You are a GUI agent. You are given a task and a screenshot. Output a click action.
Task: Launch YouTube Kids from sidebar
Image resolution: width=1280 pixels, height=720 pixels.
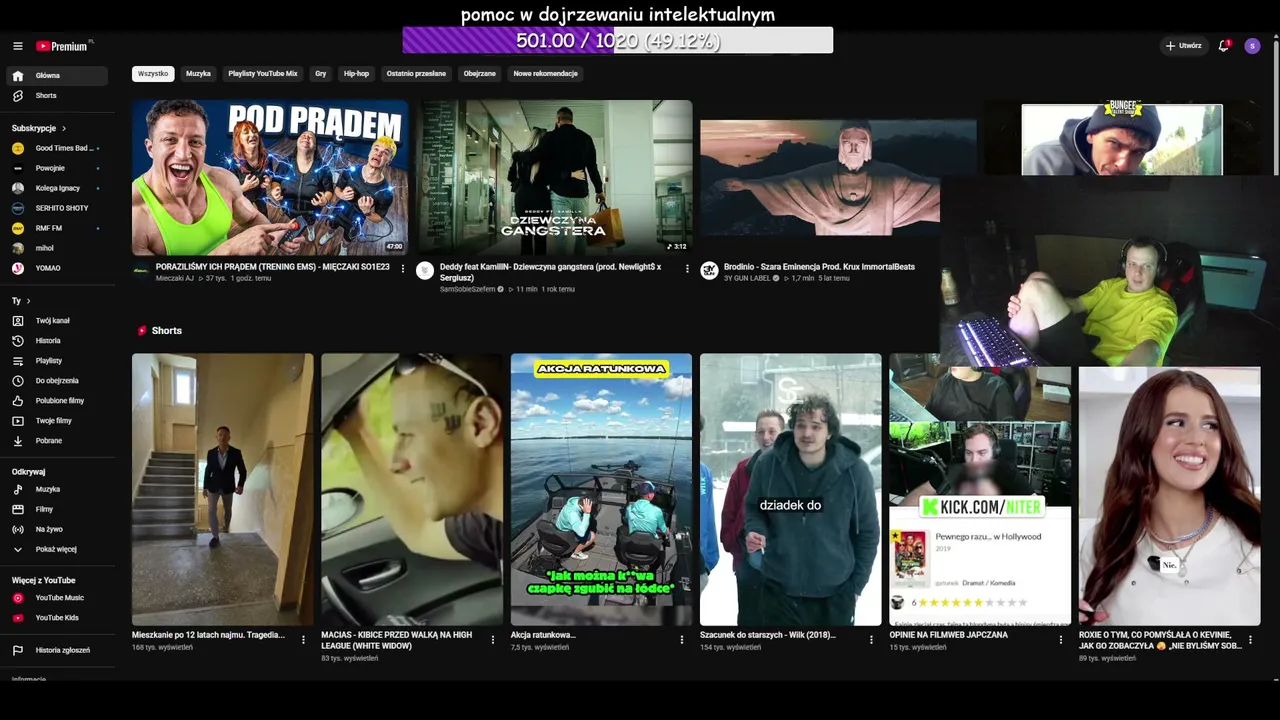point(58,618)
